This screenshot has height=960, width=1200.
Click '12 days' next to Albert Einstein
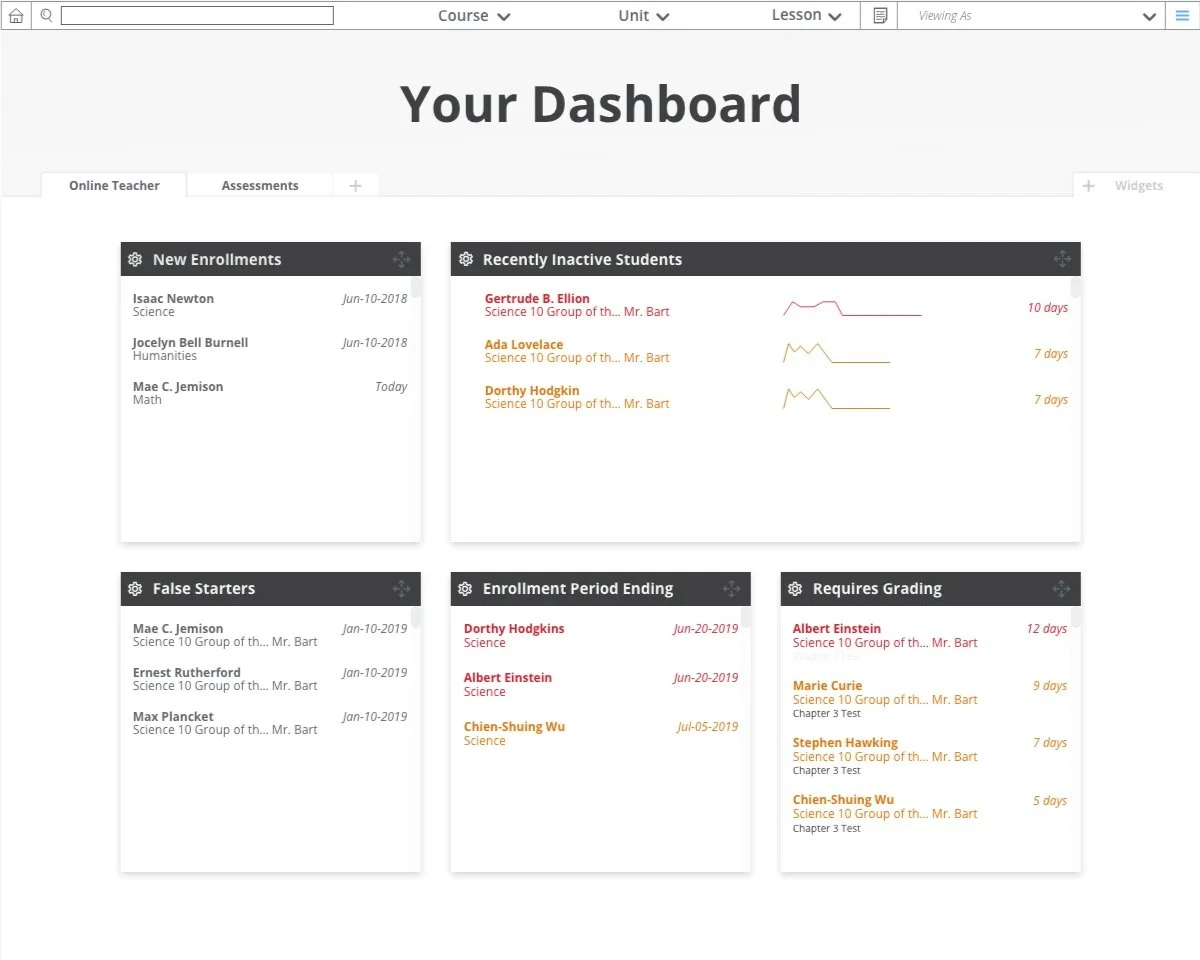click(x=1046, y=629)
